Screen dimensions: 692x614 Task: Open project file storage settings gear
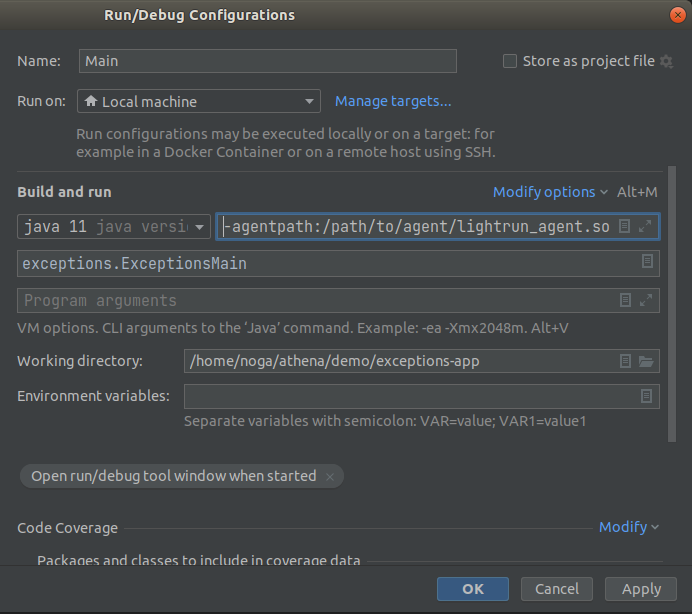[666, 62]
